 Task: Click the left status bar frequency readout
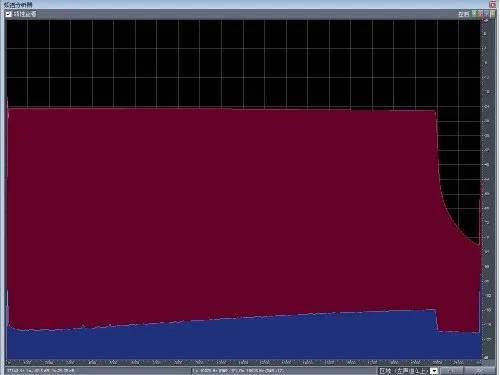[x=41, y=371]
